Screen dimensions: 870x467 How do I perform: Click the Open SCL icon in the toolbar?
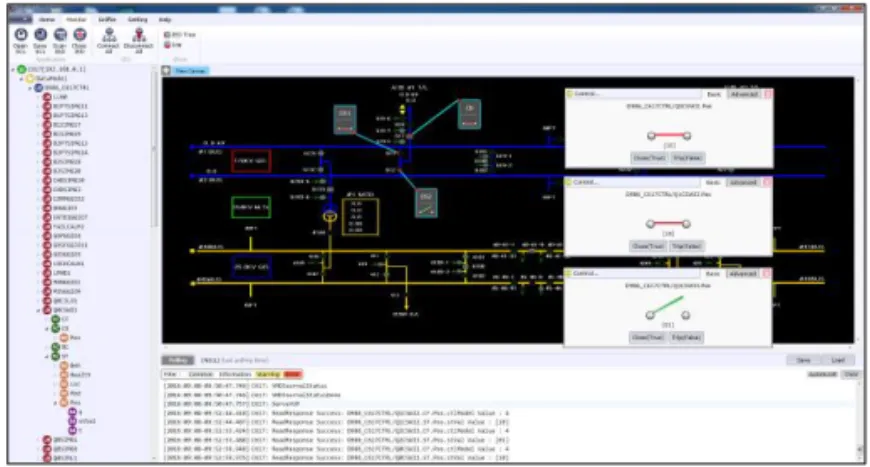[x=21, y=35]
